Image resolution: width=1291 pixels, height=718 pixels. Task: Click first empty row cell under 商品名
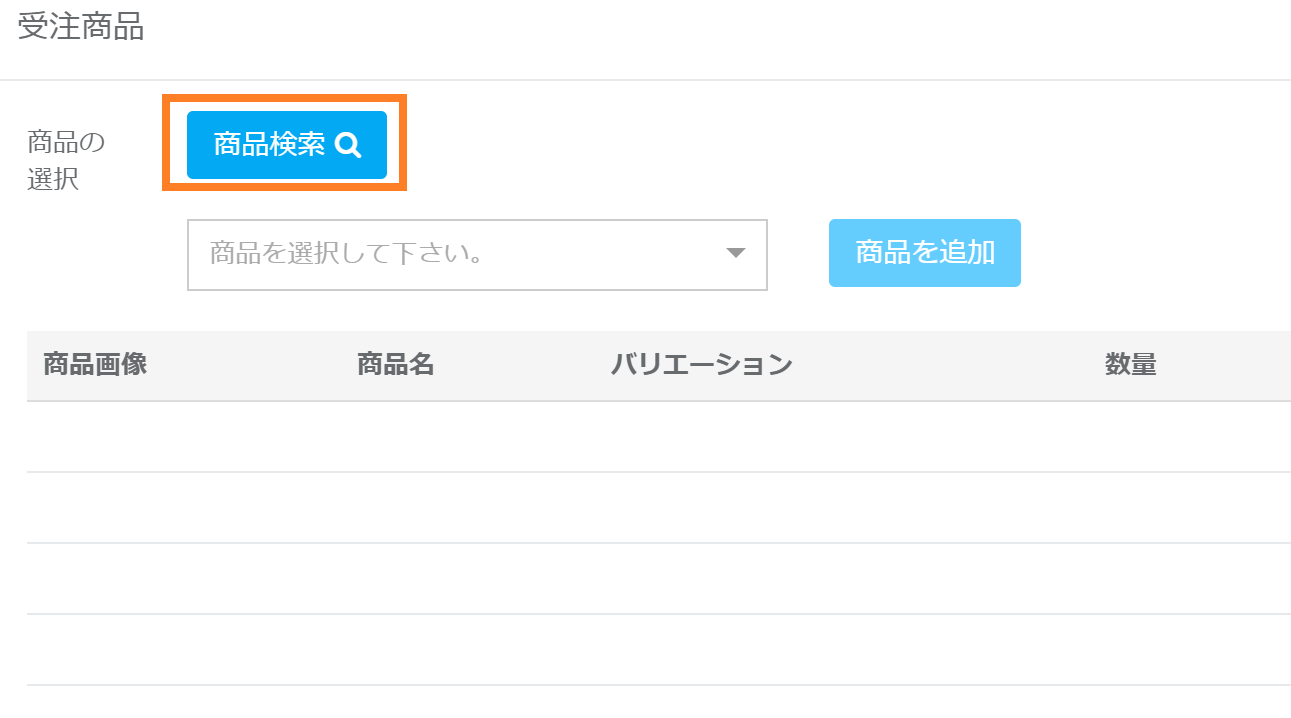(395, 437)
